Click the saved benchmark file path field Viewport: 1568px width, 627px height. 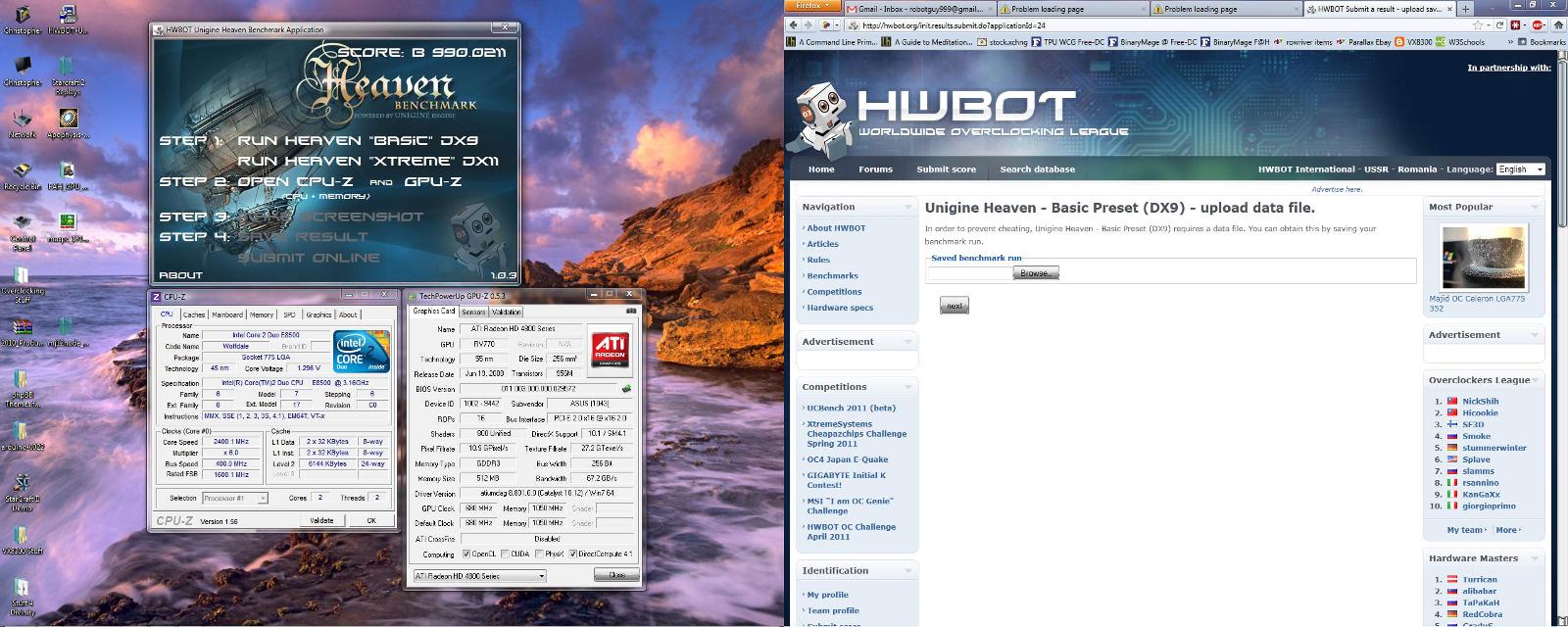970,273
